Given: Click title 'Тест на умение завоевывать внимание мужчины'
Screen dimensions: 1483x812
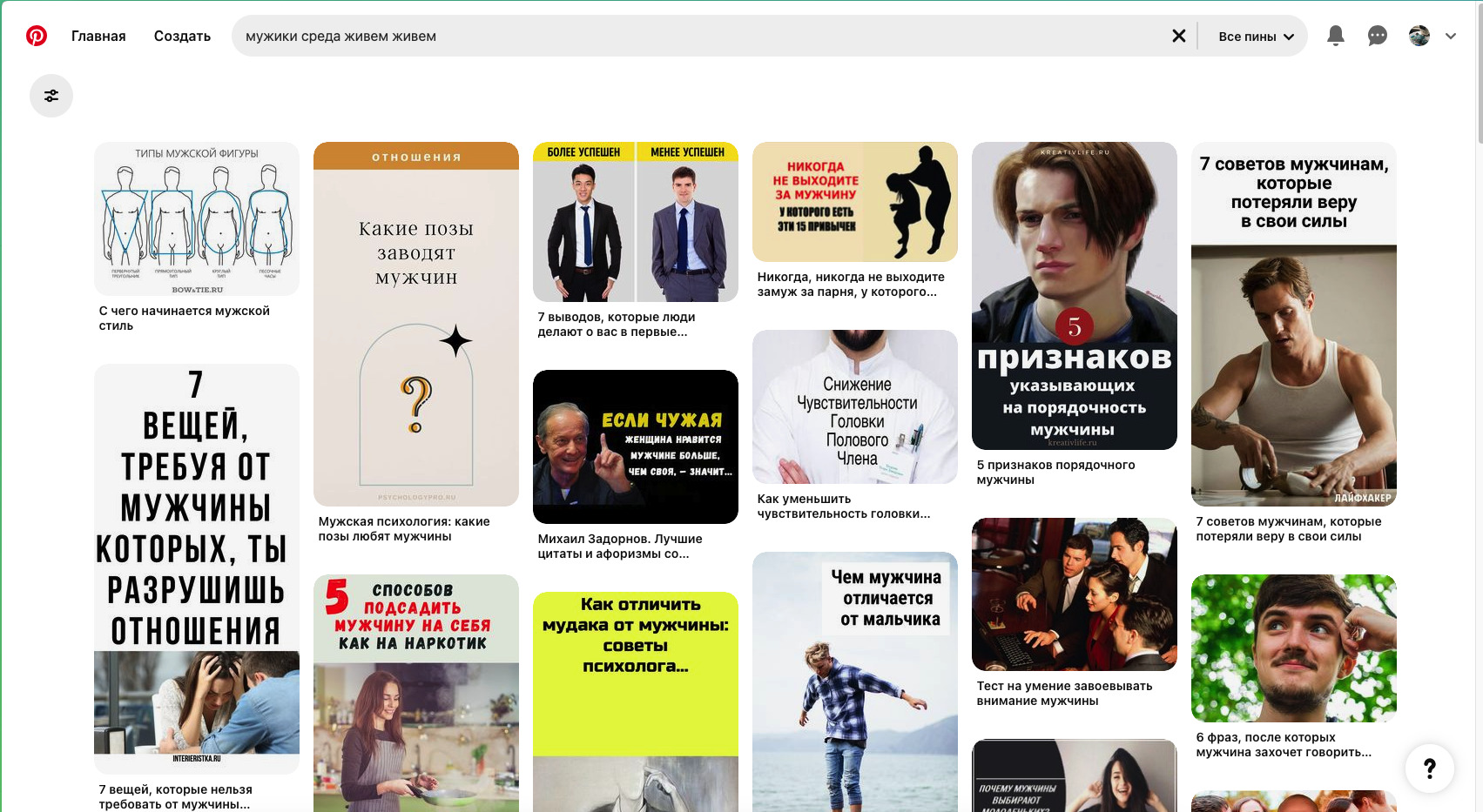Looking at the screenshot, I should tap(1064, 694).
